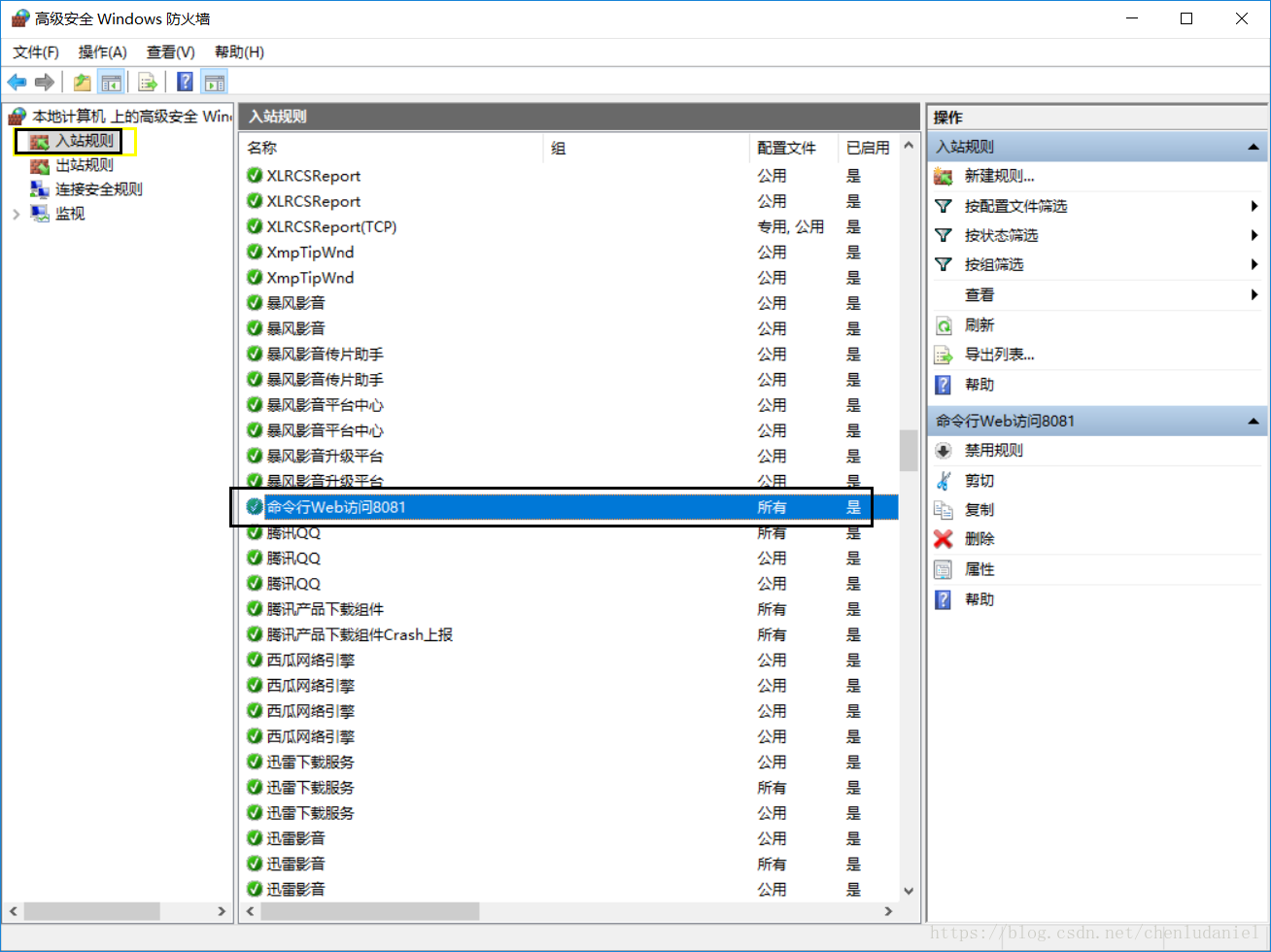Click the 刷新 refresh icon
The width and height of the screenshot is (1271, 952).
(943, 324)
